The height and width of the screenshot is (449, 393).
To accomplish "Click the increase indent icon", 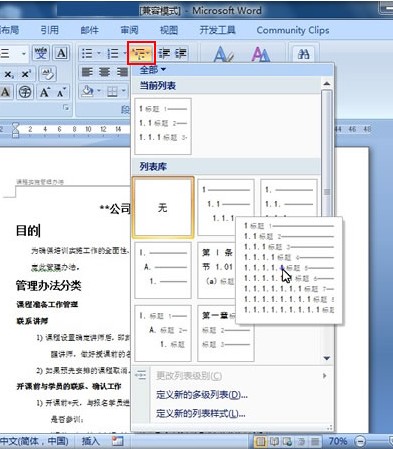I will pos(180,53).
